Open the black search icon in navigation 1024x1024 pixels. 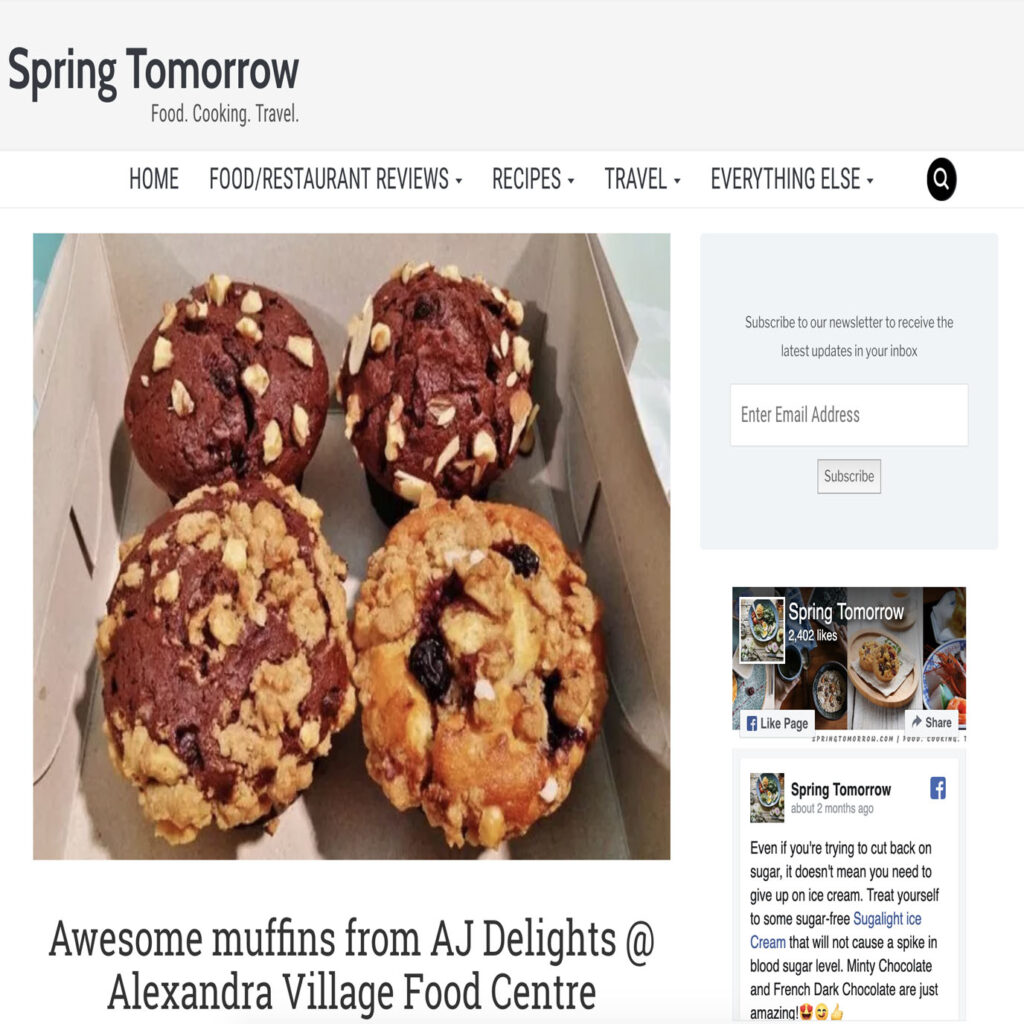click(x=941, y=179)
